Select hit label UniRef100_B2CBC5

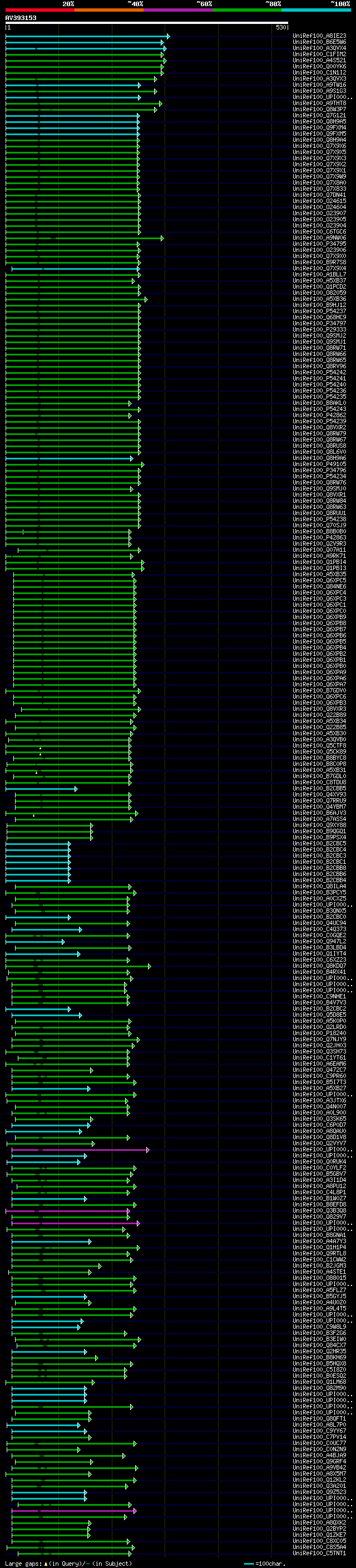319,844
